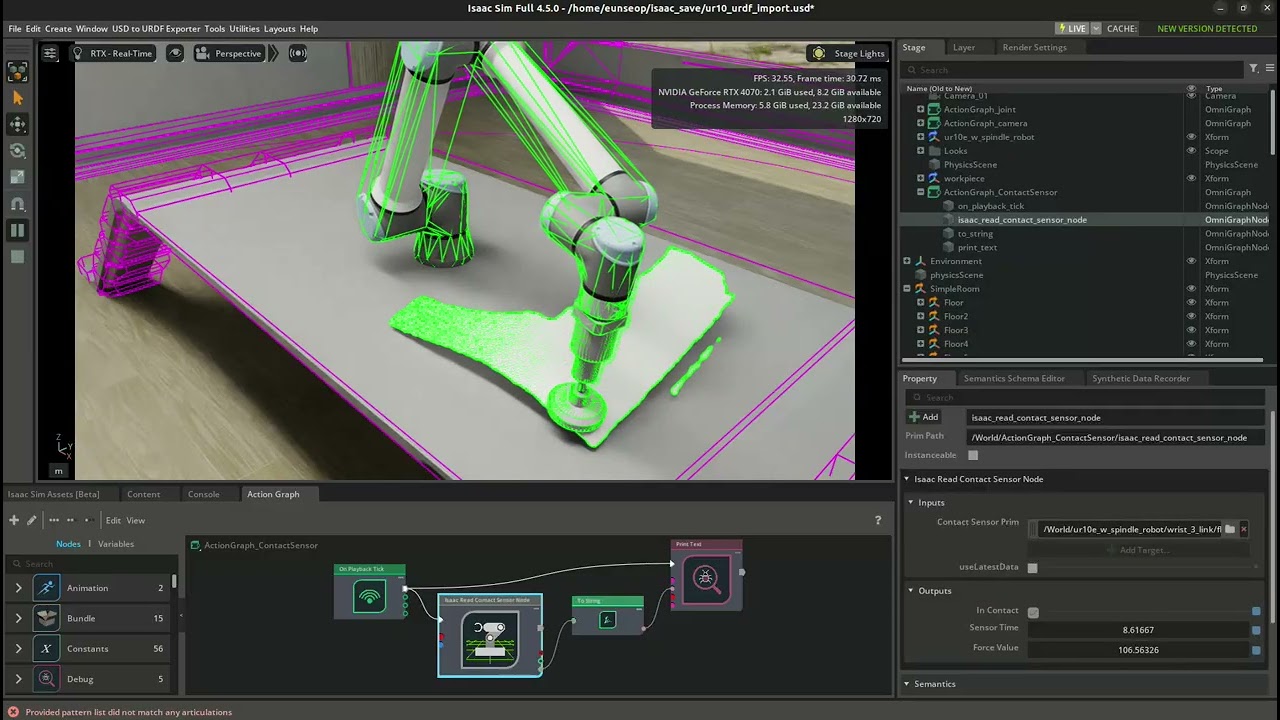This screenshot has height=720, width=1280.
Task: Open the Layouts menu
Action: point(280,29)
